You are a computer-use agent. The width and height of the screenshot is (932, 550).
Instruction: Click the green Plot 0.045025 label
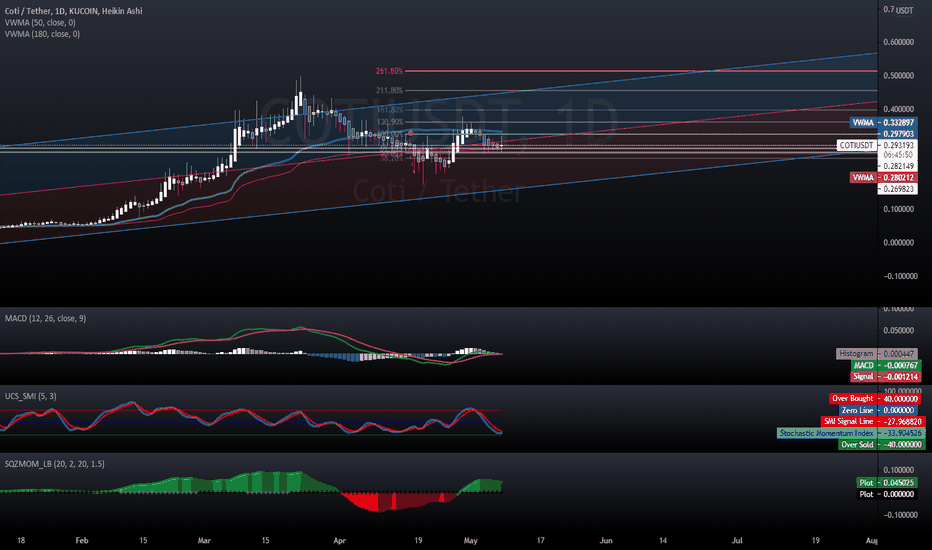coord(887,482)
